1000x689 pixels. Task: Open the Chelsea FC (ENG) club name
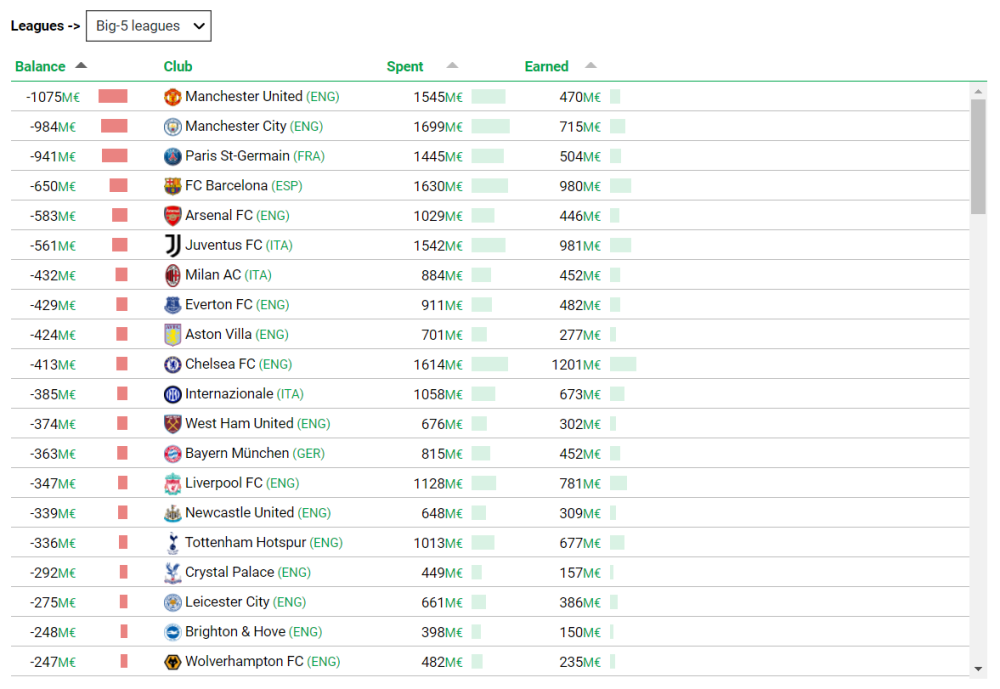click(239, 364)
